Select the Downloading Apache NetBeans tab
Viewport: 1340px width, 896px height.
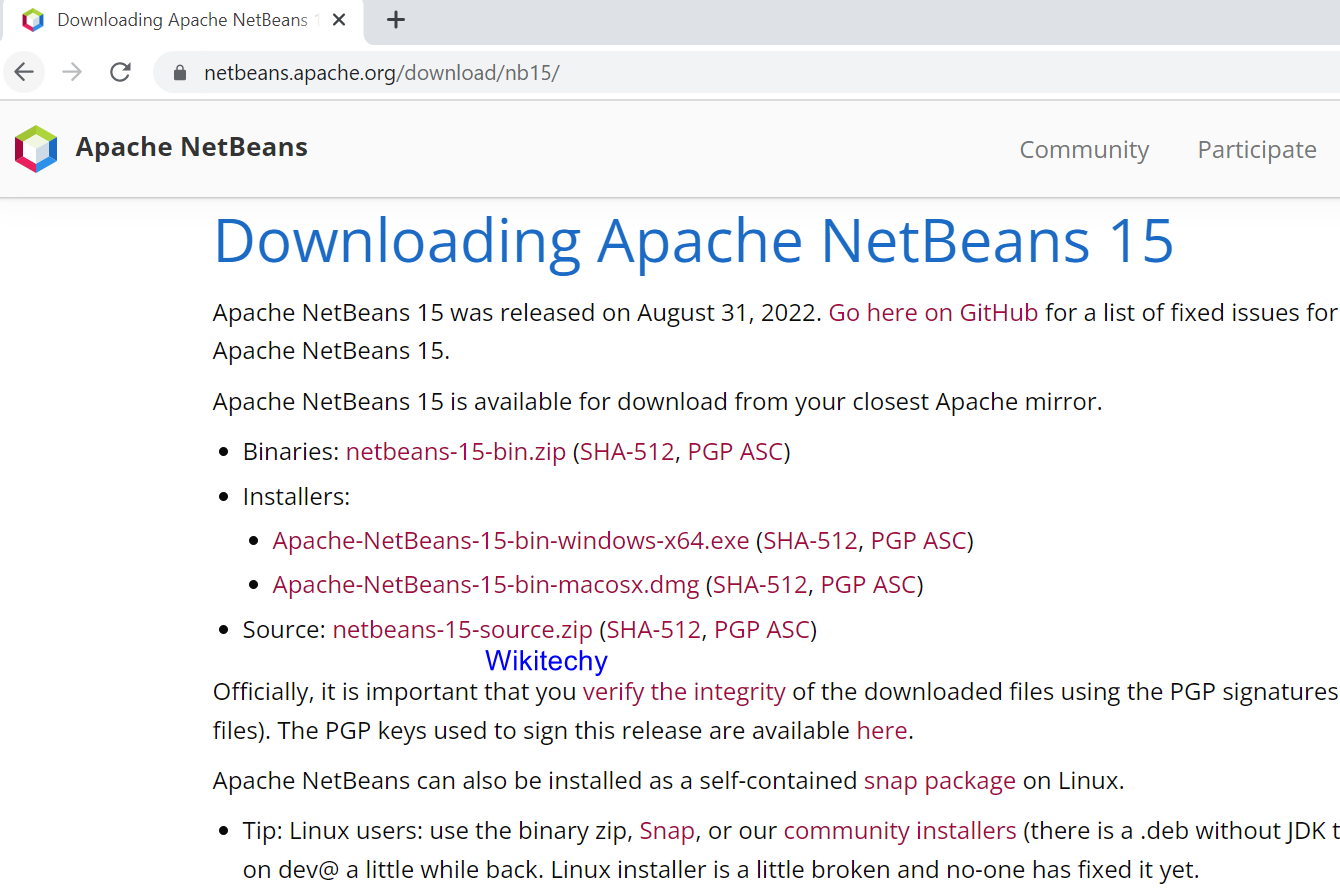click(x=180, y=20)
